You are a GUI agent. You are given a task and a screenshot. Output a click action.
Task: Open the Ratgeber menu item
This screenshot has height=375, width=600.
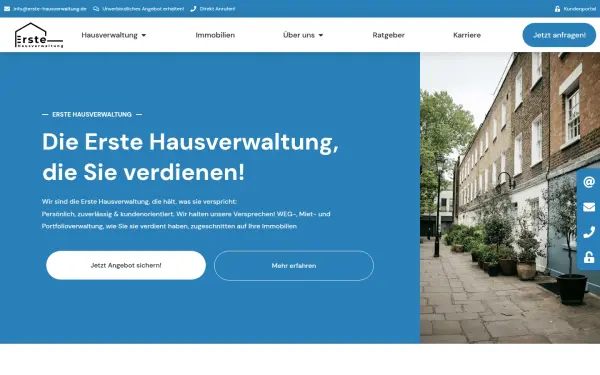pyautogui.click(x=388, y=35)
